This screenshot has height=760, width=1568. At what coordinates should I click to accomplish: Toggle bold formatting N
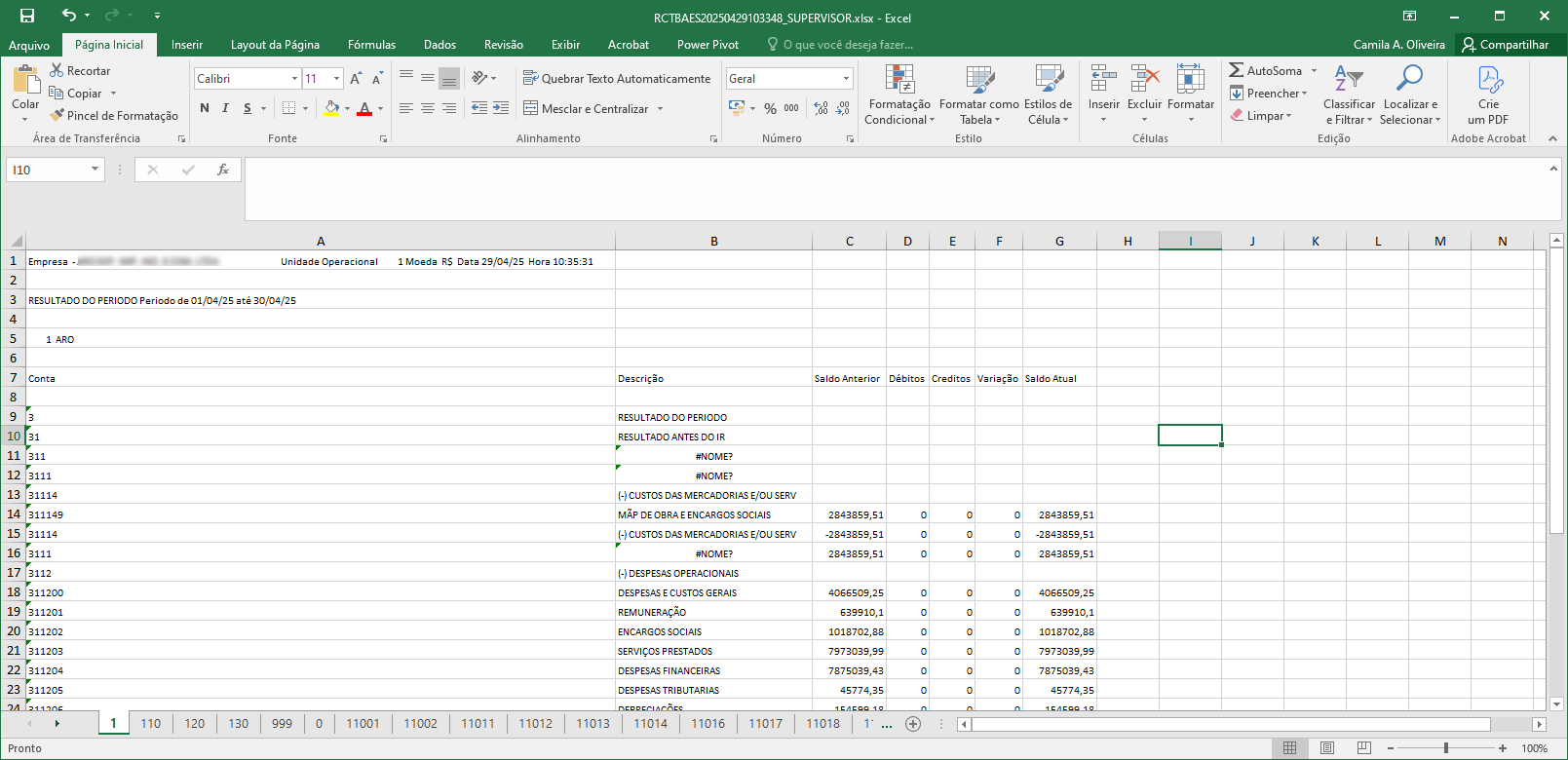click(x=205, y=108)
